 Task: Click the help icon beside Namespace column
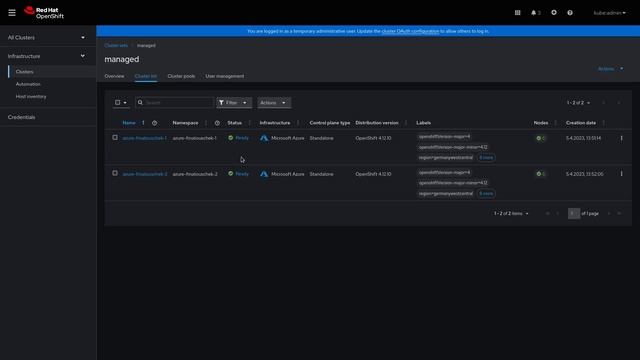click(x=217, y=123)
